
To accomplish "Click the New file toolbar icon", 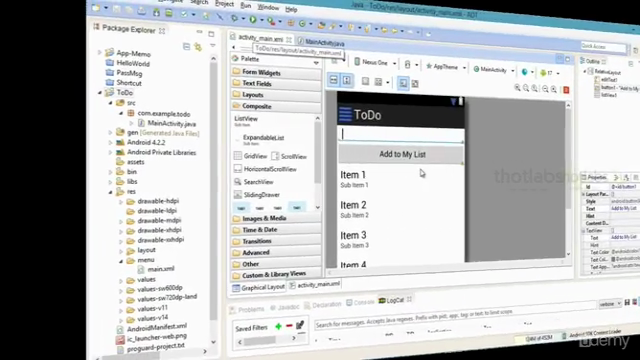I will (x=96, y=7).
